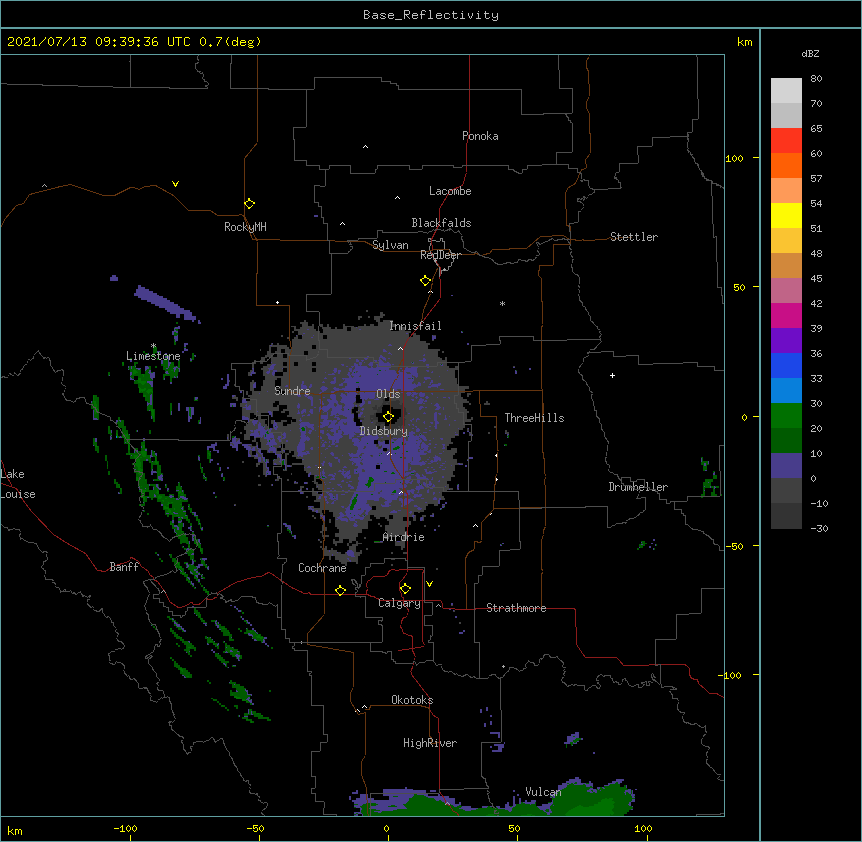862x842 pixels.
Task: Select the yellow marker near RockyMH
Action: tap(249, 203)
